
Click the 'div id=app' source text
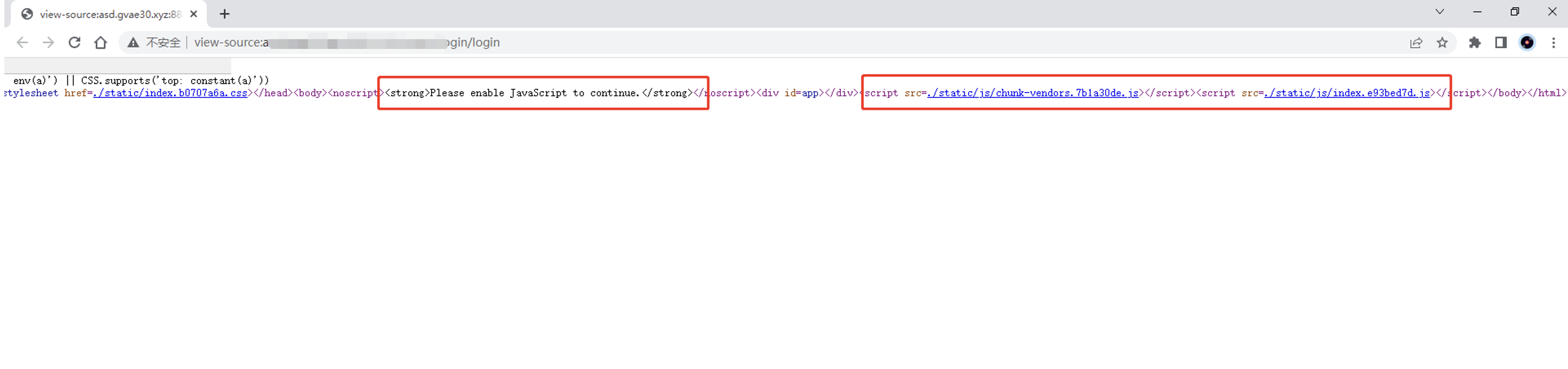pyautogui.click(x=790, y=93)
